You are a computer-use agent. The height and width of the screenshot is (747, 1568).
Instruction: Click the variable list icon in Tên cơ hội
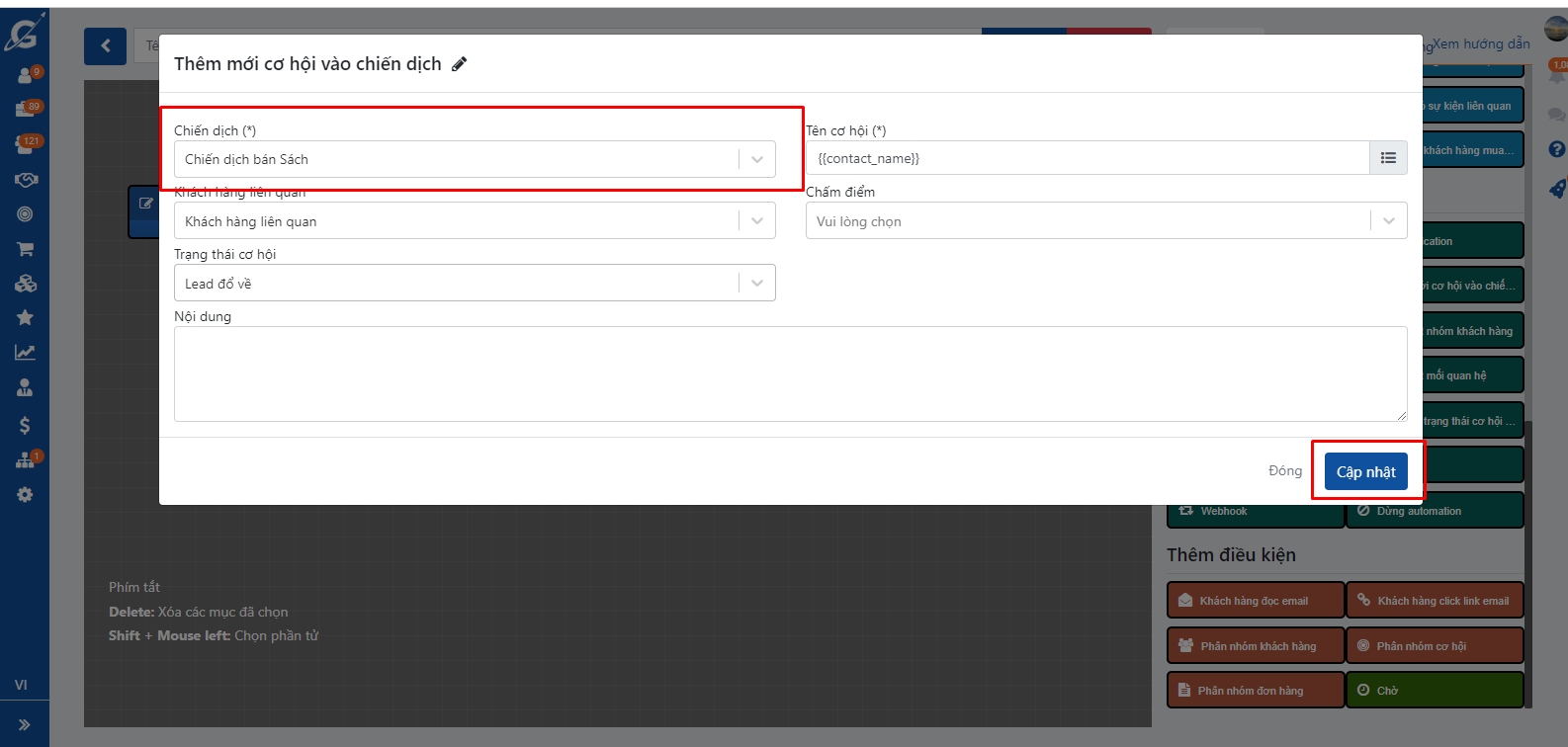tap(1388, 158)
